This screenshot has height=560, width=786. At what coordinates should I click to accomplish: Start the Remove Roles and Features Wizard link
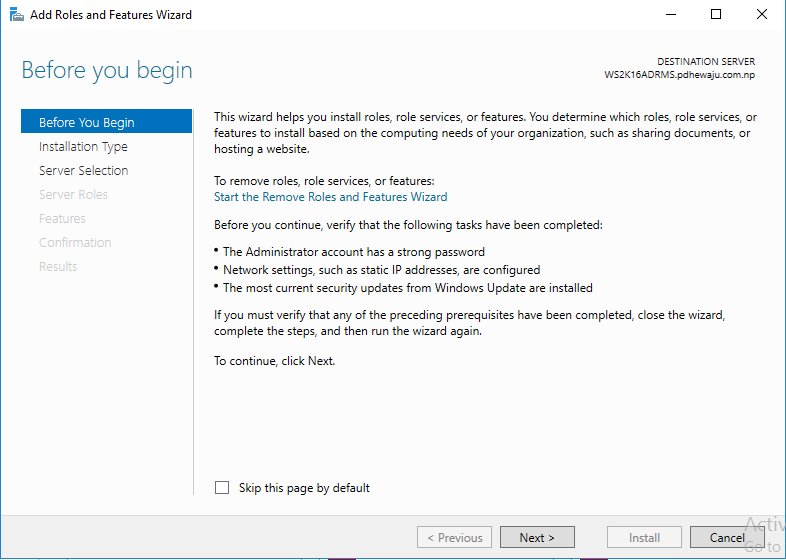pyautogui.click(x=330, y=197)
